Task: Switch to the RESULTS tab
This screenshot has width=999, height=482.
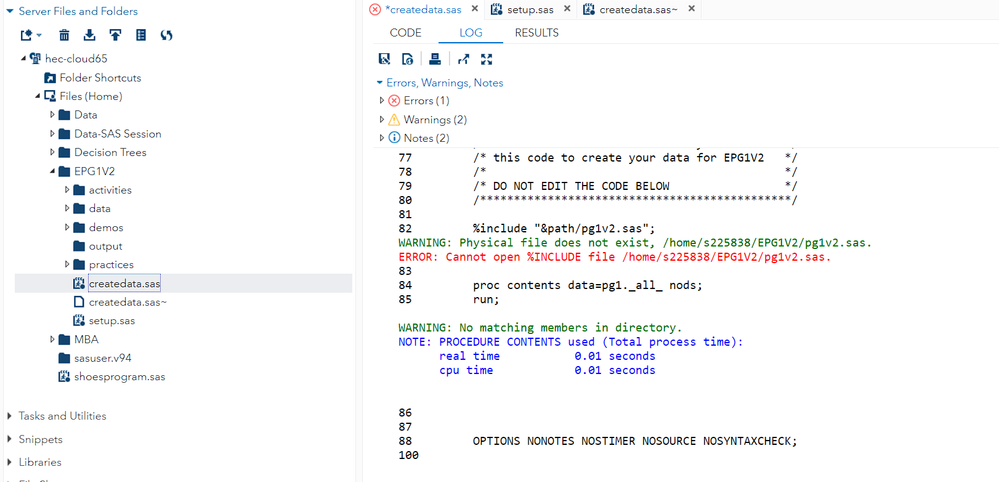Action: pyautogui.click(x=536, y=33)
